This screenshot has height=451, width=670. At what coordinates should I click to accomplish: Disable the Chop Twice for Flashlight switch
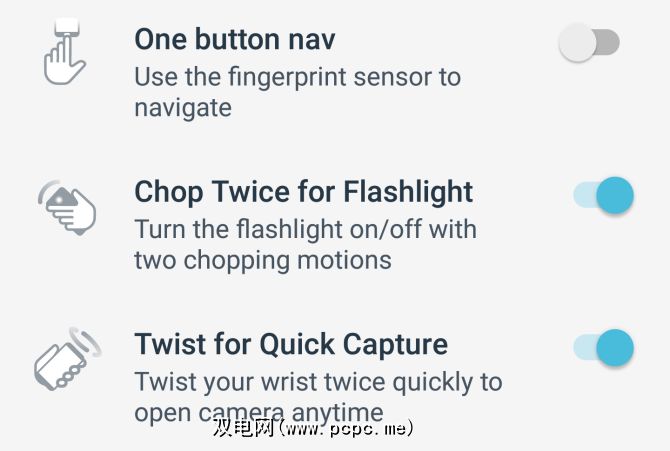604,195
